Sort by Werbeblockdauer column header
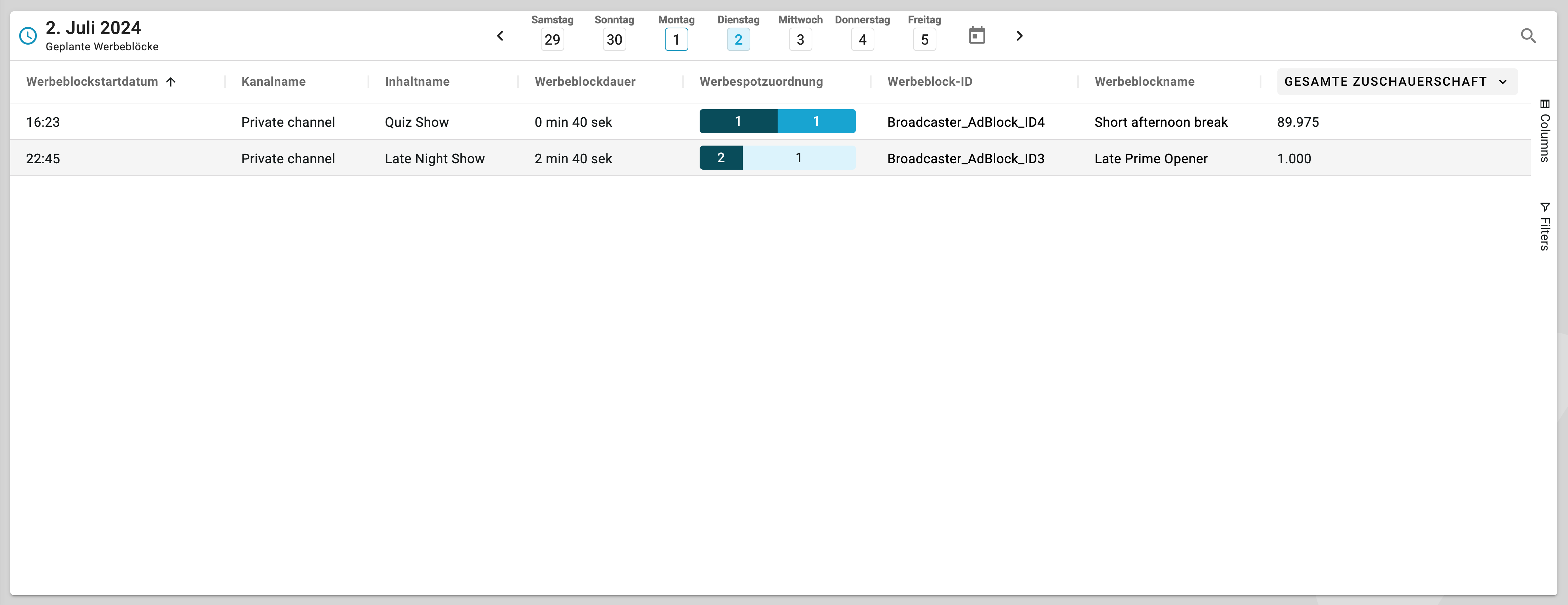The height and width of the screenshot is (605, 1568). pyautogui.click(x=584, y=81)
